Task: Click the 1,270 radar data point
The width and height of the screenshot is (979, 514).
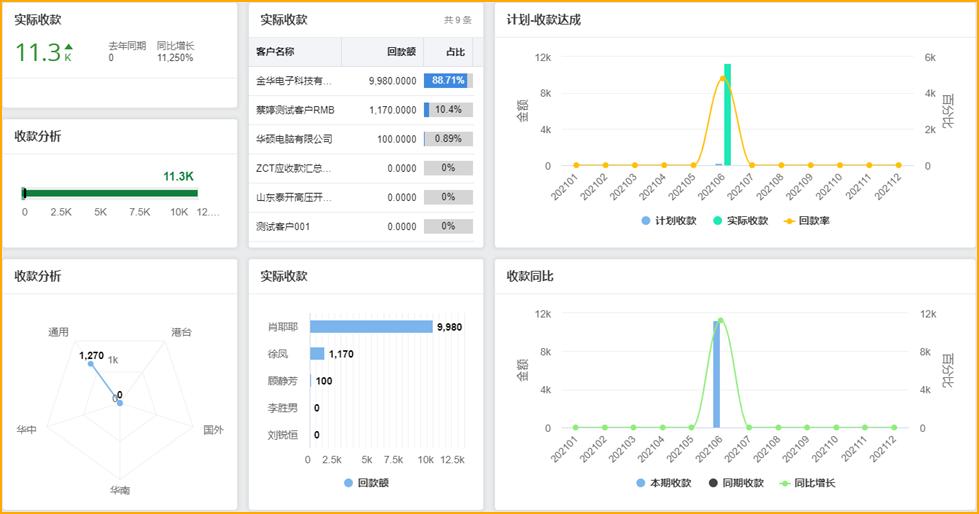Action: tap(91, 363)
